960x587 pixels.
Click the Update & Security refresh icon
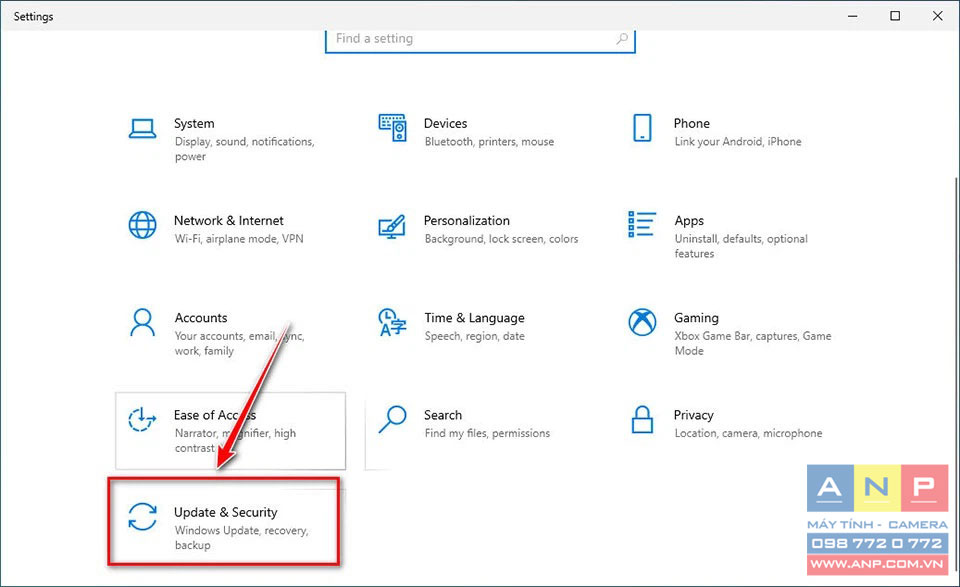tap(142, 516)
